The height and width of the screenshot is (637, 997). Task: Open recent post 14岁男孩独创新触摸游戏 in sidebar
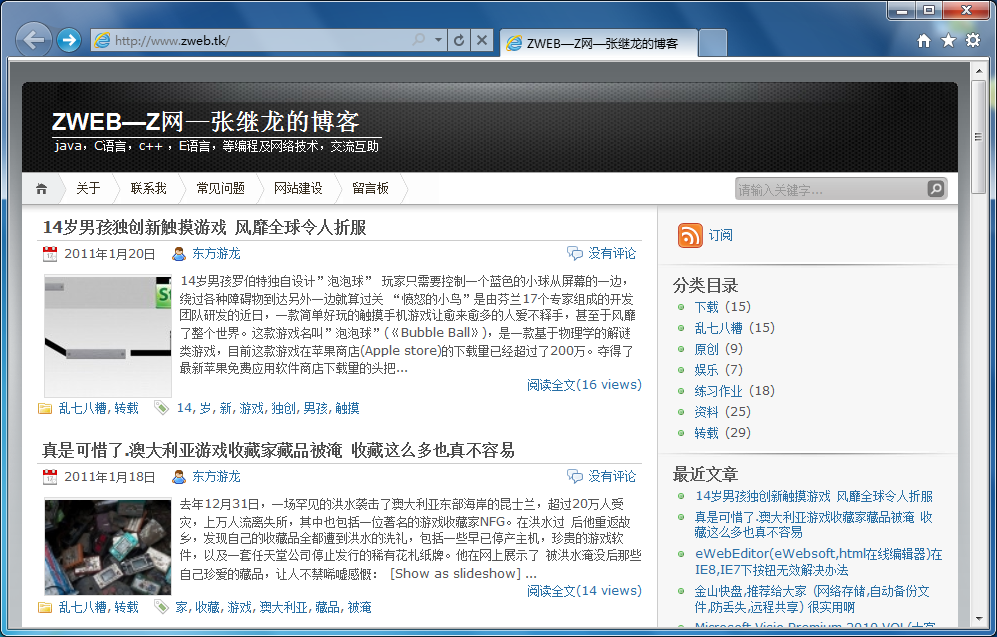(814, 497)
